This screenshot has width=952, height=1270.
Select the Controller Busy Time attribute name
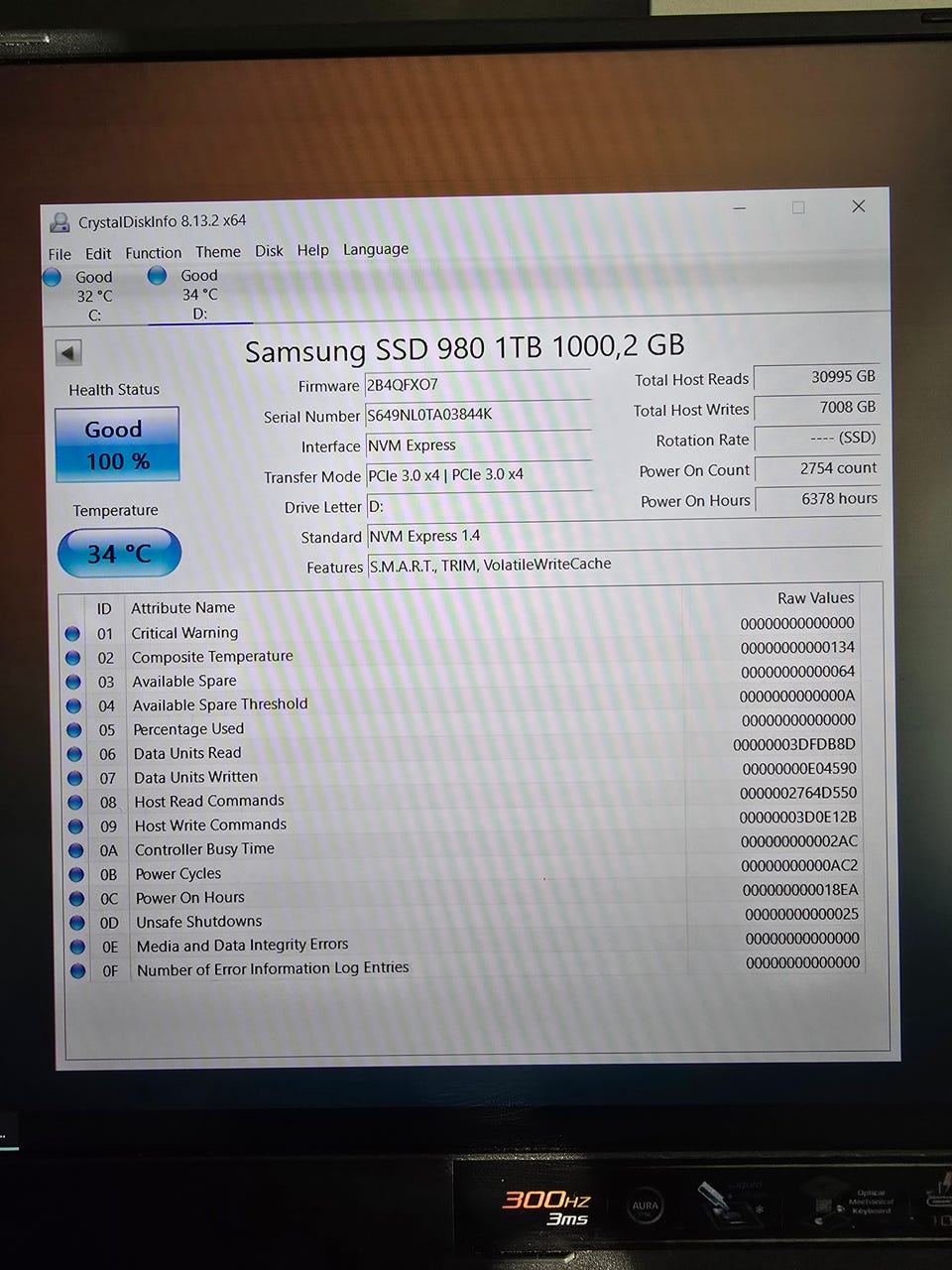click(x=204, y=849)
